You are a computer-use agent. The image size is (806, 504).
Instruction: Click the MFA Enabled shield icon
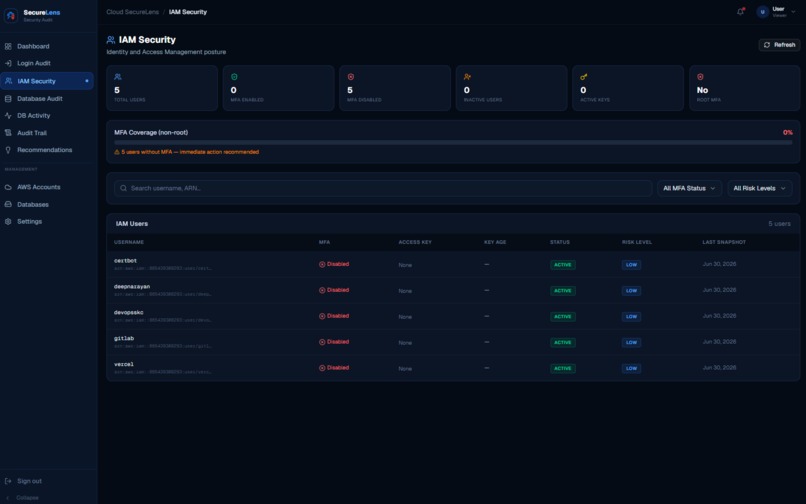[x=234, y=77]
